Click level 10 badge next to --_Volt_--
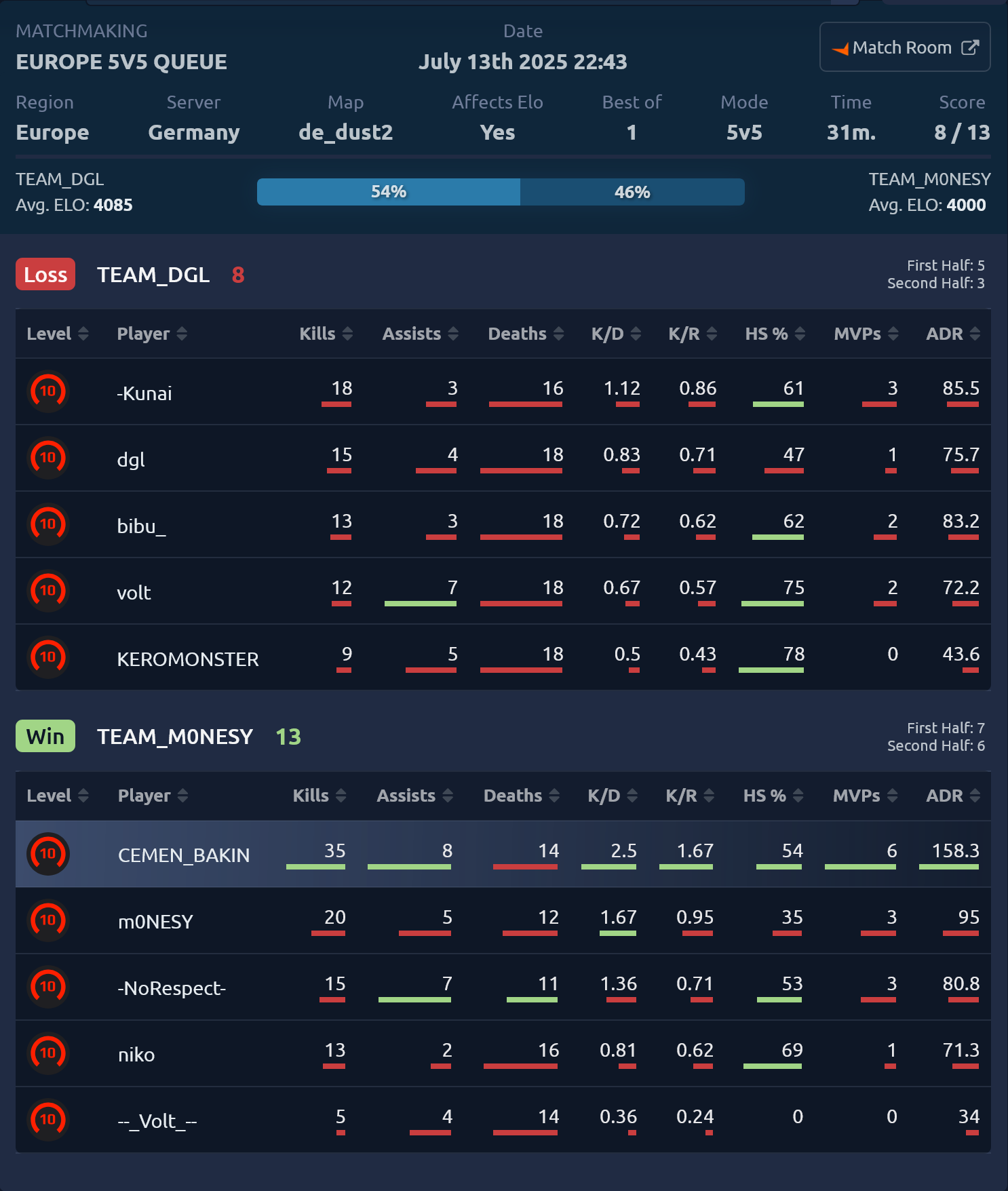The image size is (1008, 1191). [47, 1120]
